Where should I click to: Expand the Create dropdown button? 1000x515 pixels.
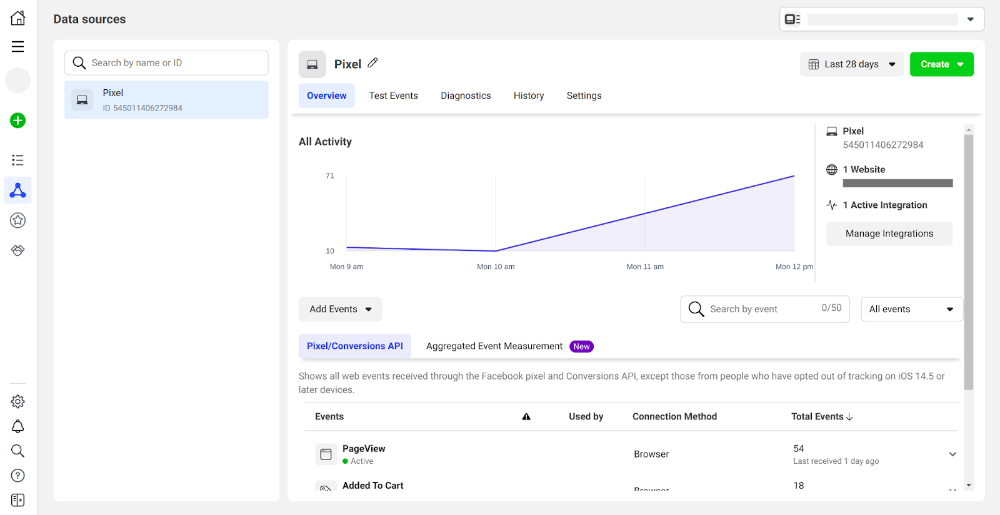941,64
